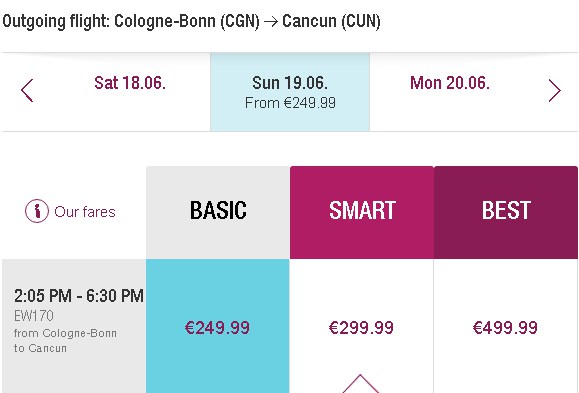Screen dimensions: 579x393
Task: Open the Our fares link
Action: 85,212
